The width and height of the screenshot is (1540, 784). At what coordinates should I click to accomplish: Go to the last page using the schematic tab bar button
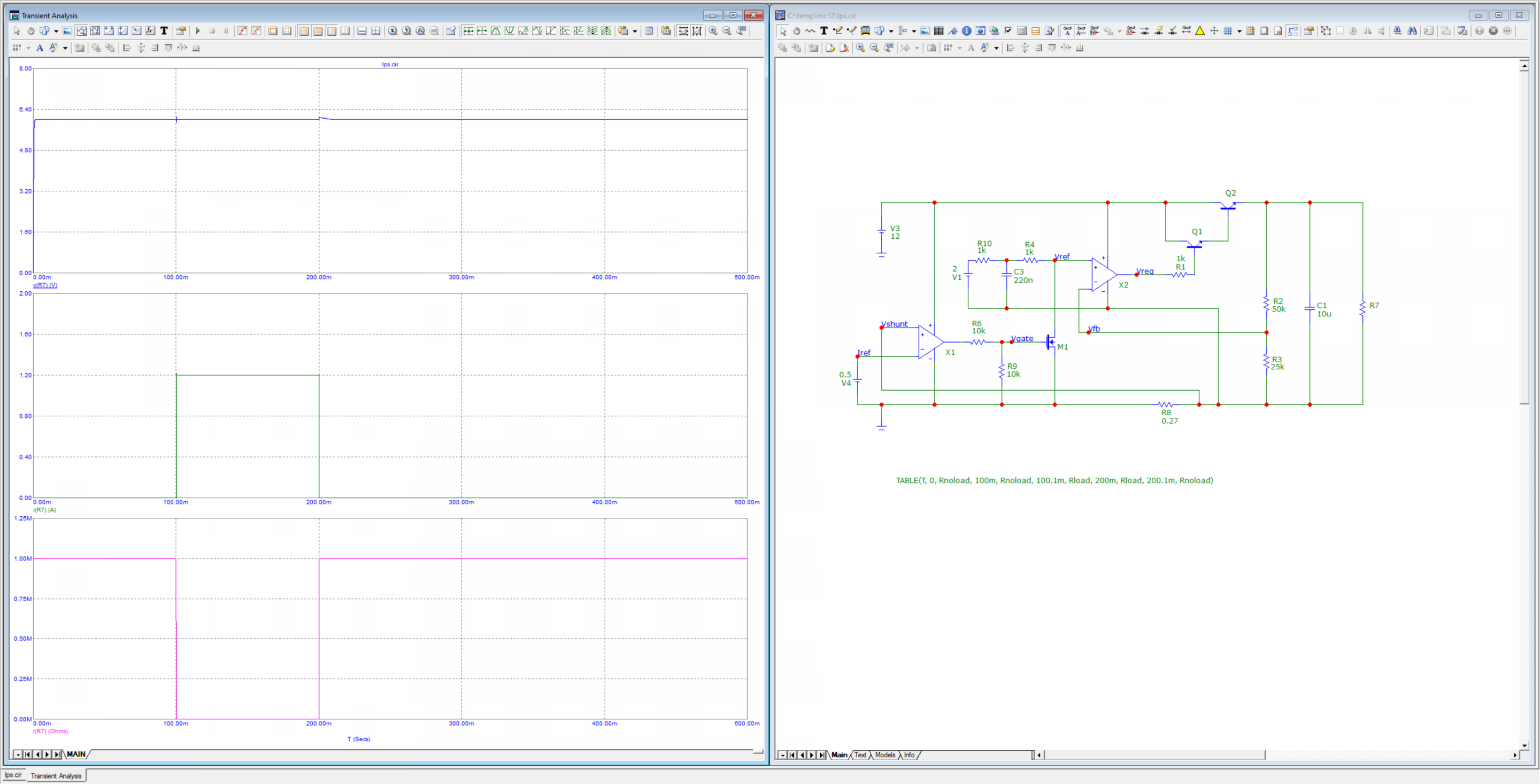click(821, 755)
